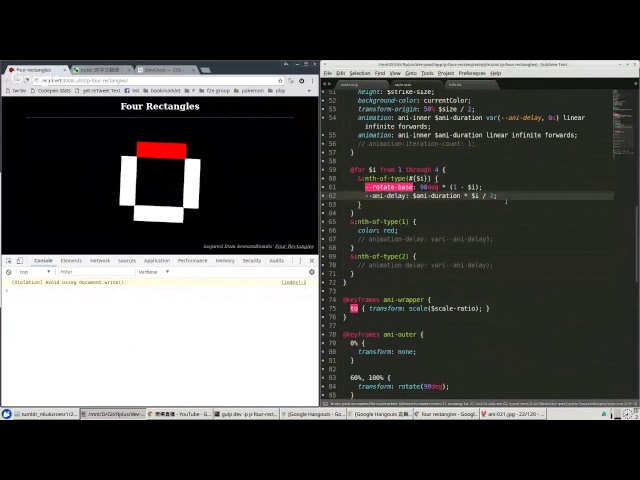Click line 61 '--rotate-base' in the editor
Screen dimensions: 640x480
click(389, 187)
